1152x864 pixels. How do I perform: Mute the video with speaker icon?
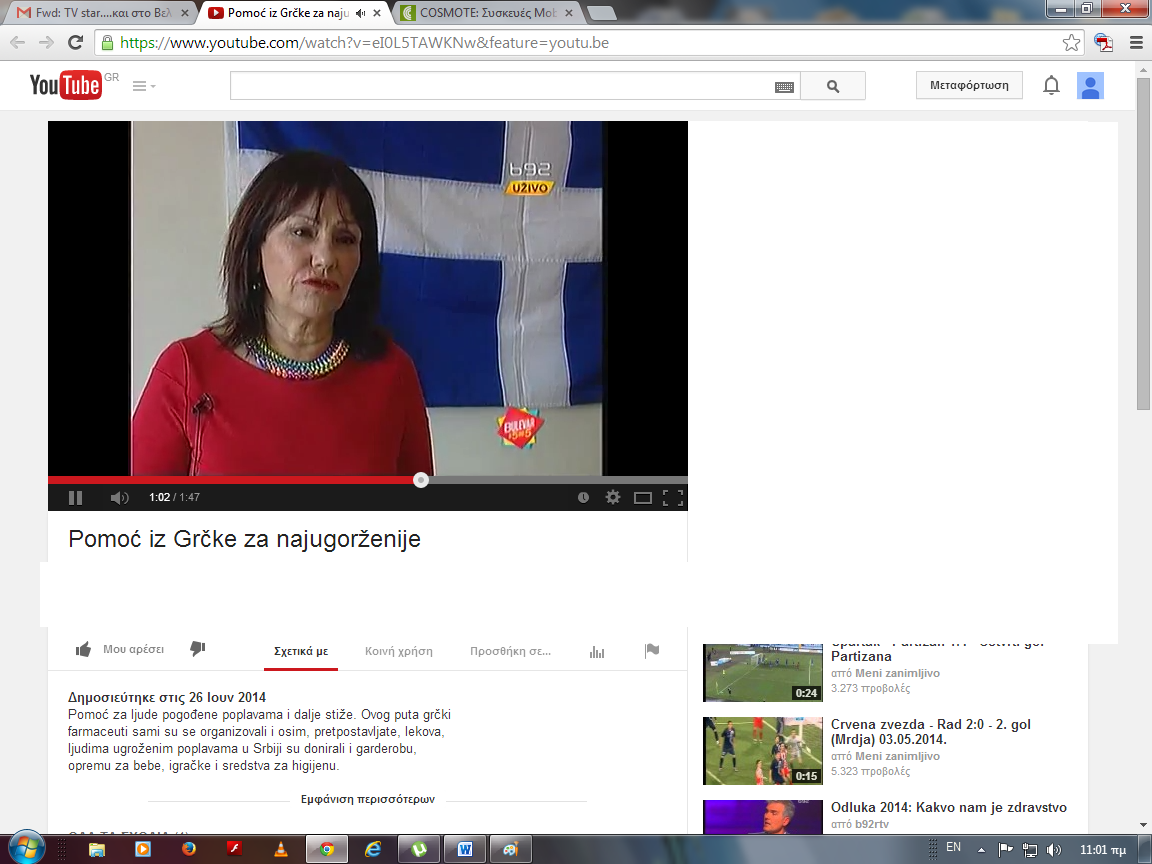119,497
